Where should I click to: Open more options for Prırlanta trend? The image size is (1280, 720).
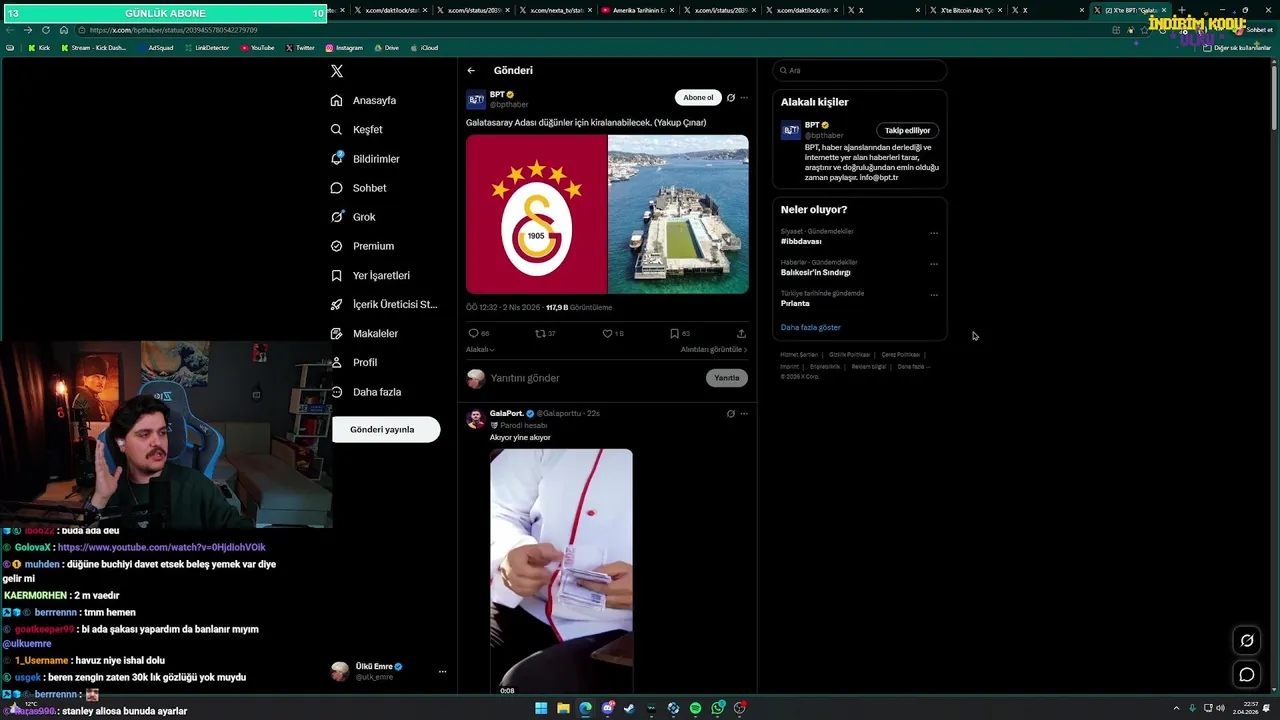(934, 295)
